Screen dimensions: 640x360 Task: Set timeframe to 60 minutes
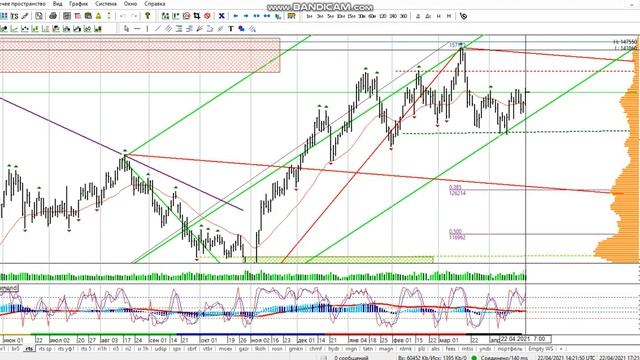[372, 16]
